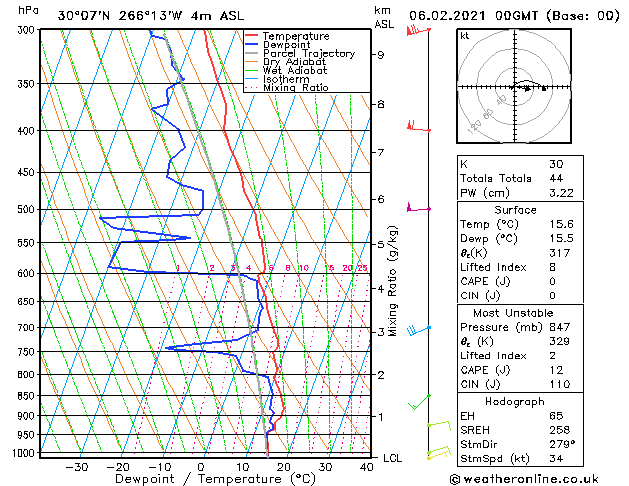
Task: Click the Most Unstable pressure value 847
Action: 559,327
